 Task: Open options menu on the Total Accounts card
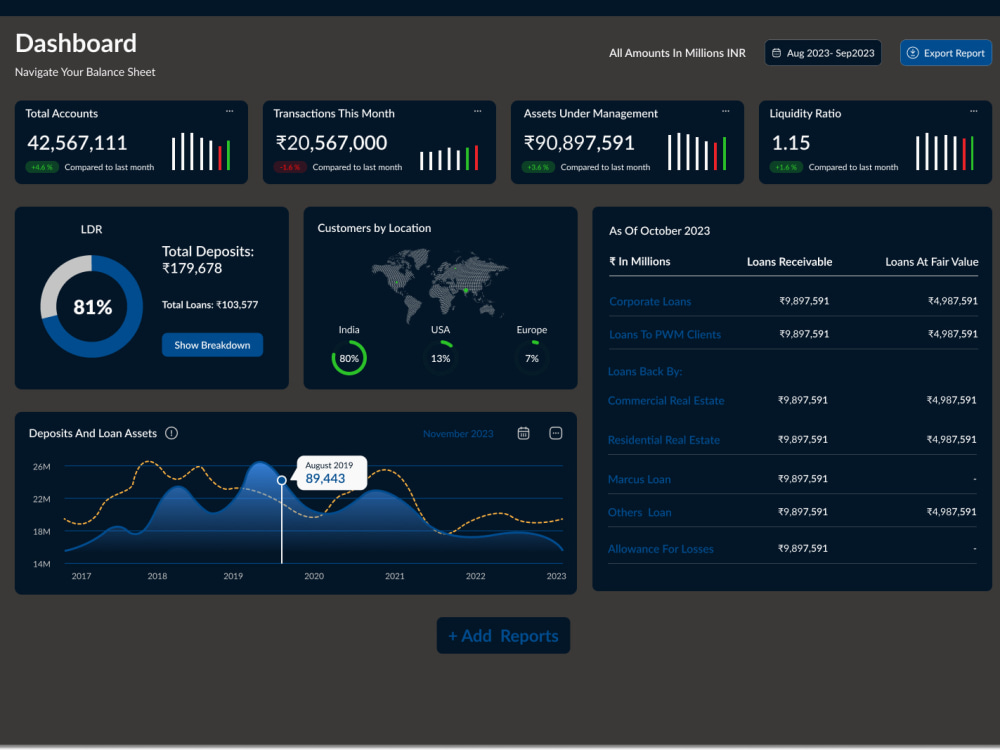(229, 112)
